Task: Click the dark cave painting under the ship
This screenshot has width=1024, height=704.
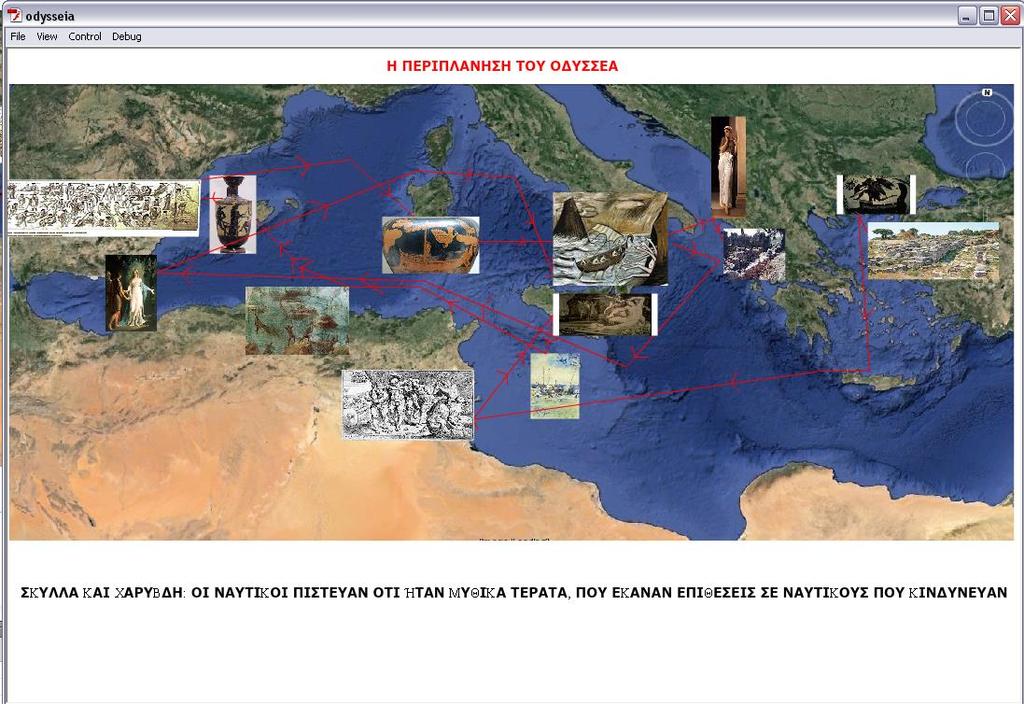Action: click(605, 315)
